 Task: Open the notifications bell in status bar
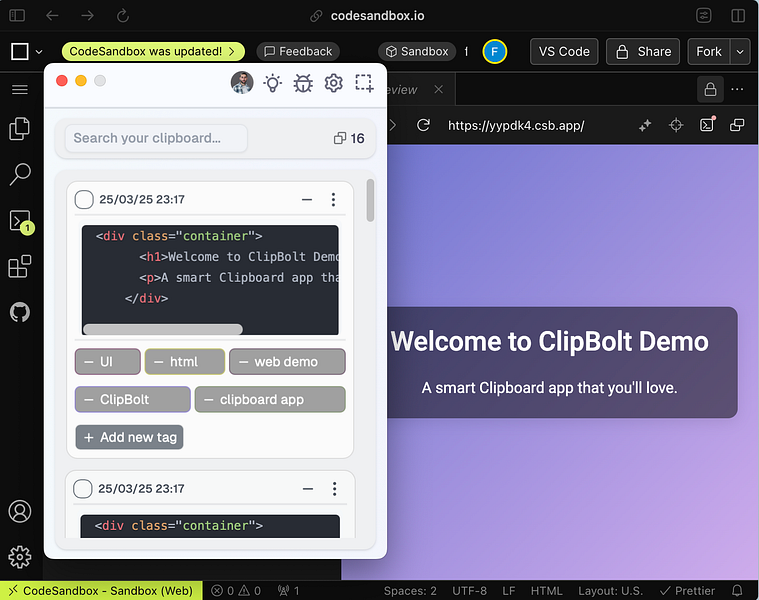(737, 590)
